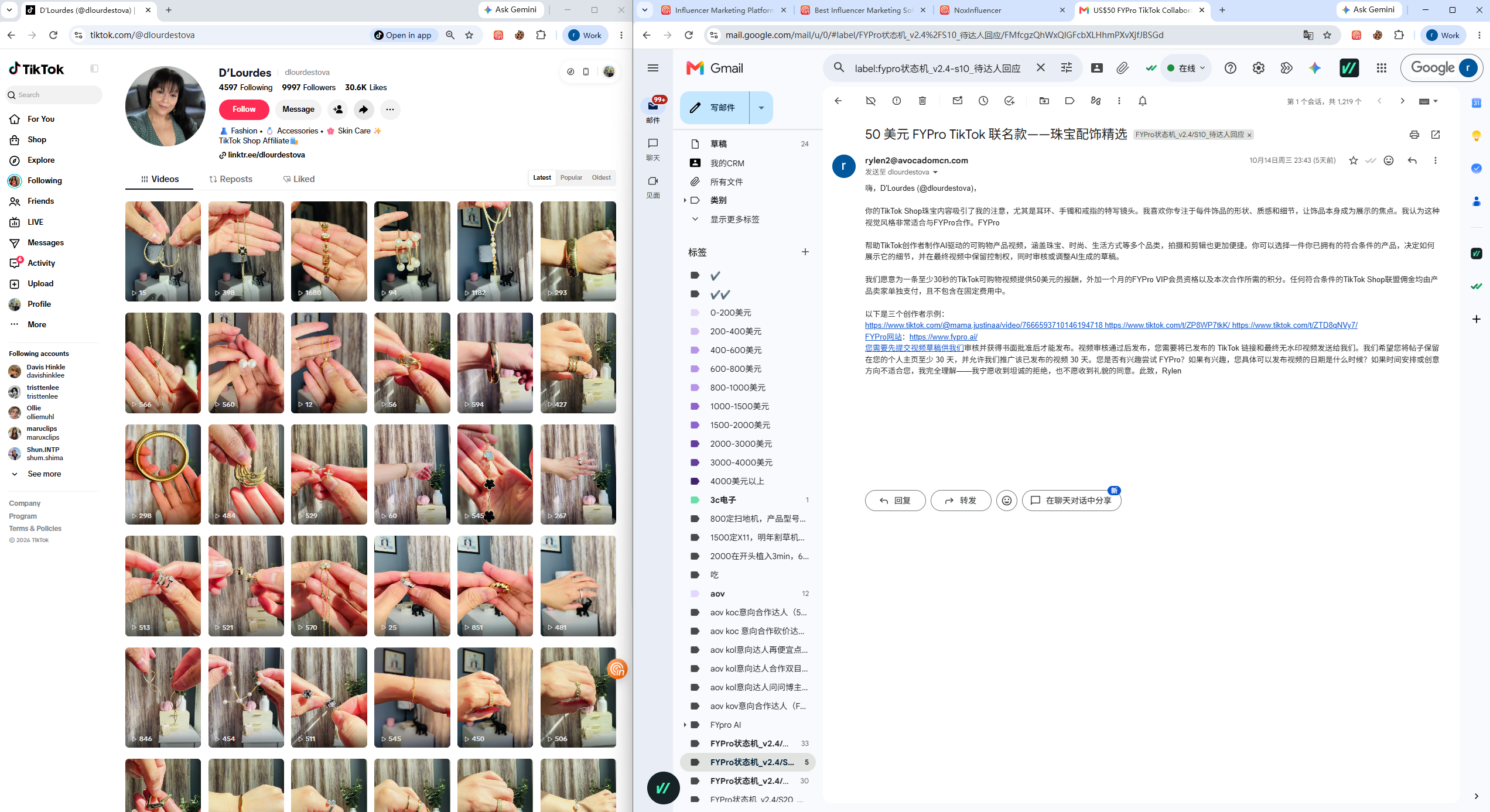Report spam with Gmail toolbar icon
Screen dimensions: 1490x812
point(897,101)
